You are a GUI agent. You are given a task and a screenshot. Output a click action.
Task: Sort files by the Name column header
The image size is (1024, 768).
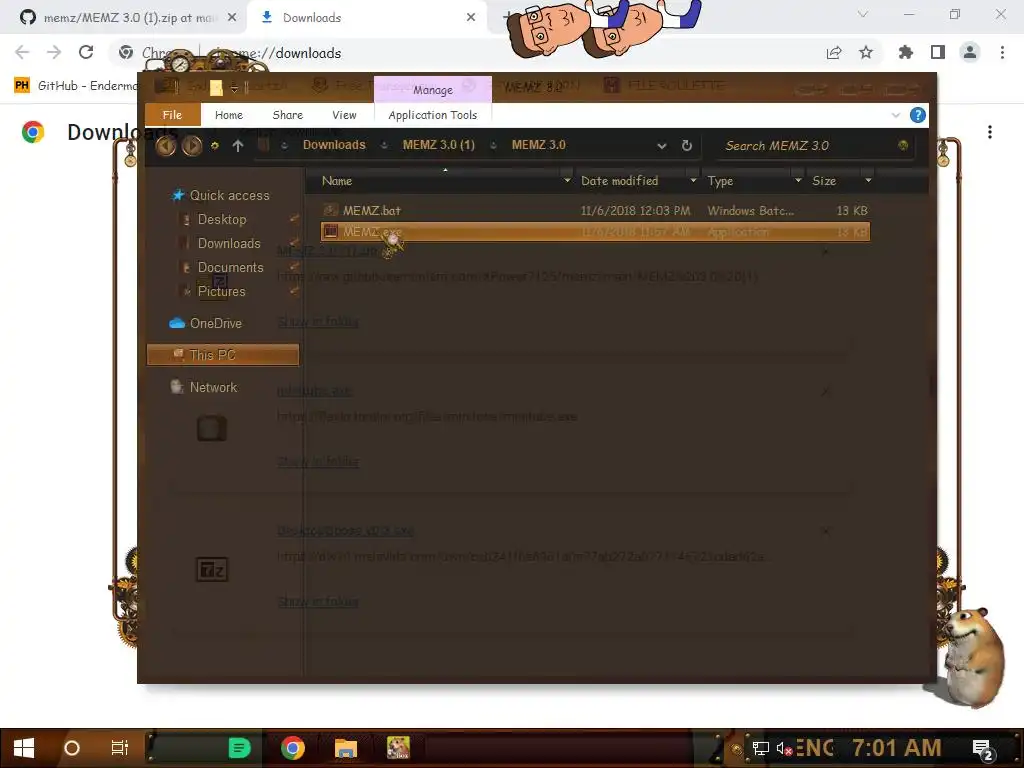coord(337,181)
